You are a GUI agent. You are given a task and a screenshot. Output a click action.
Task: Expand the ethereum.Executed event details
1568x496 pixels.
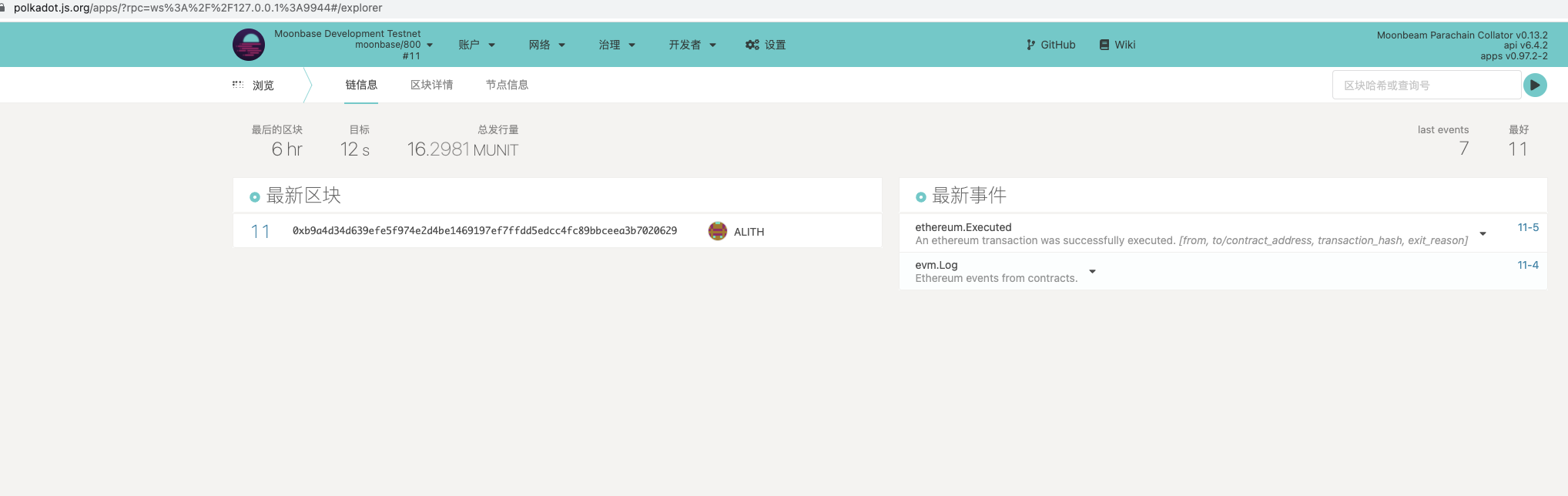point(1483,233)
